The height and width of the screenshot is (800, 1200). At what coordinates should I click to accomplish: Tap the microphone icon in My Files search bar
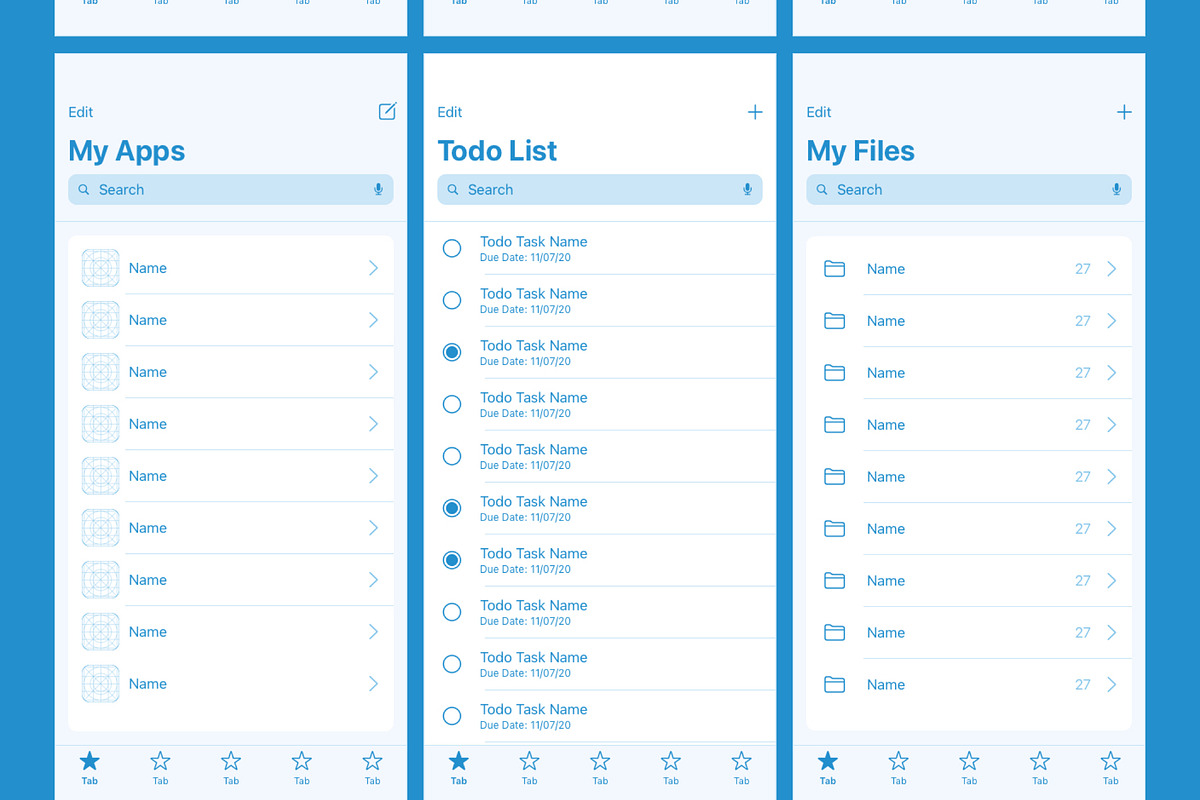coord(1116,189)
